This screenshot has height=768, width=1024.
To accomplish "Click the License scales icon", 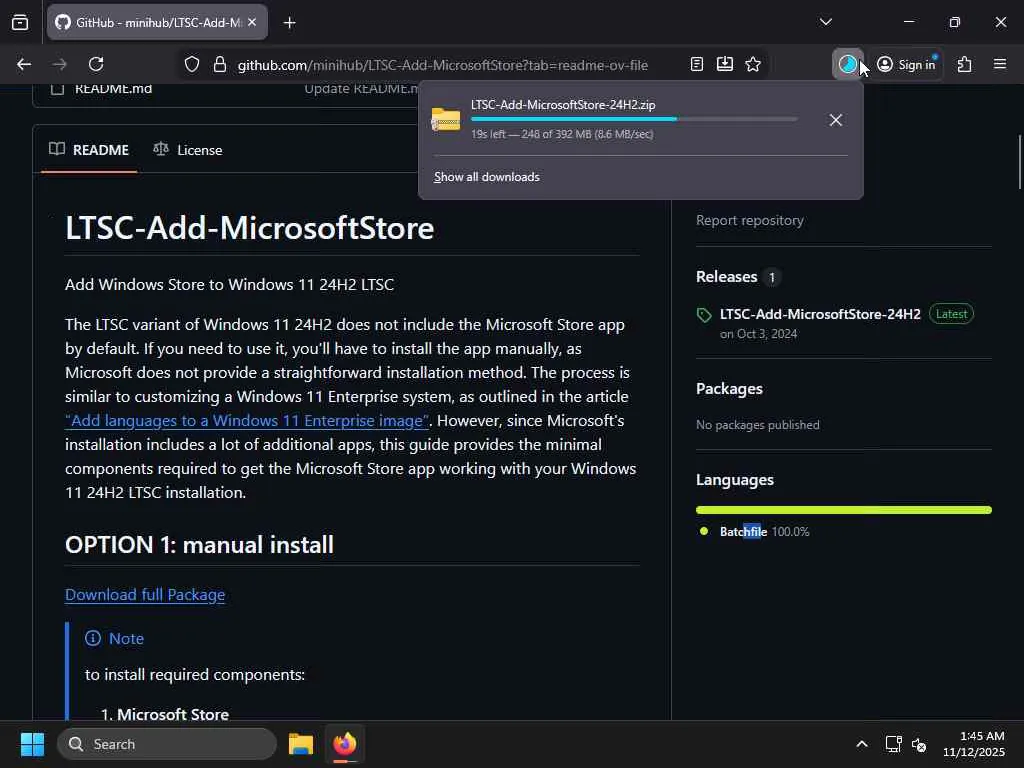I will pos(161,149).
